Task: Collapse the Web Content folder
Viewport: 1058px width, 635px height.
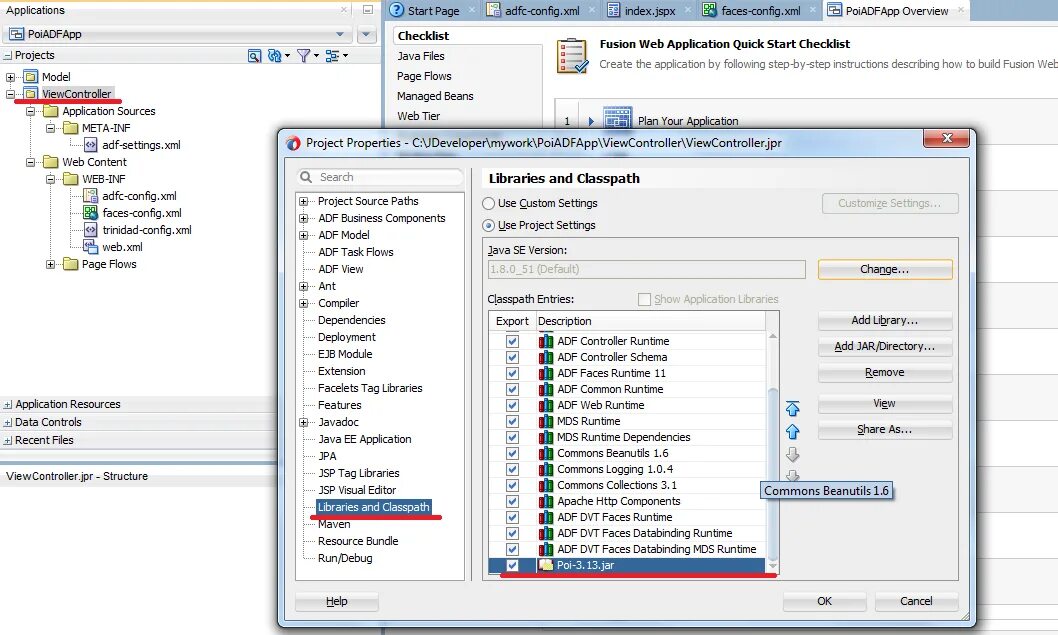Action: 30,162
